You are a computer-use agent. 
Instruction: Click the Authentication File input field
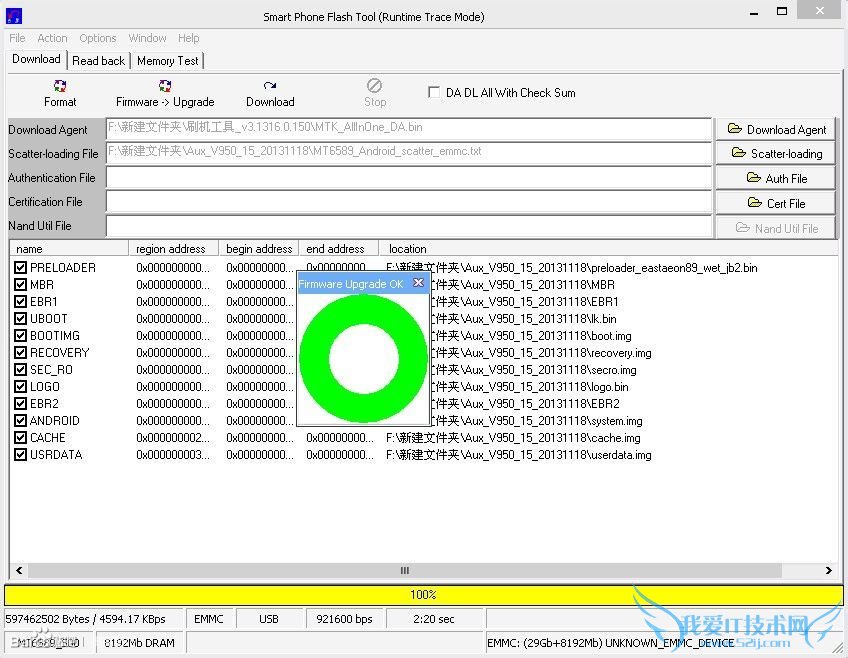[x=408, y=178]
